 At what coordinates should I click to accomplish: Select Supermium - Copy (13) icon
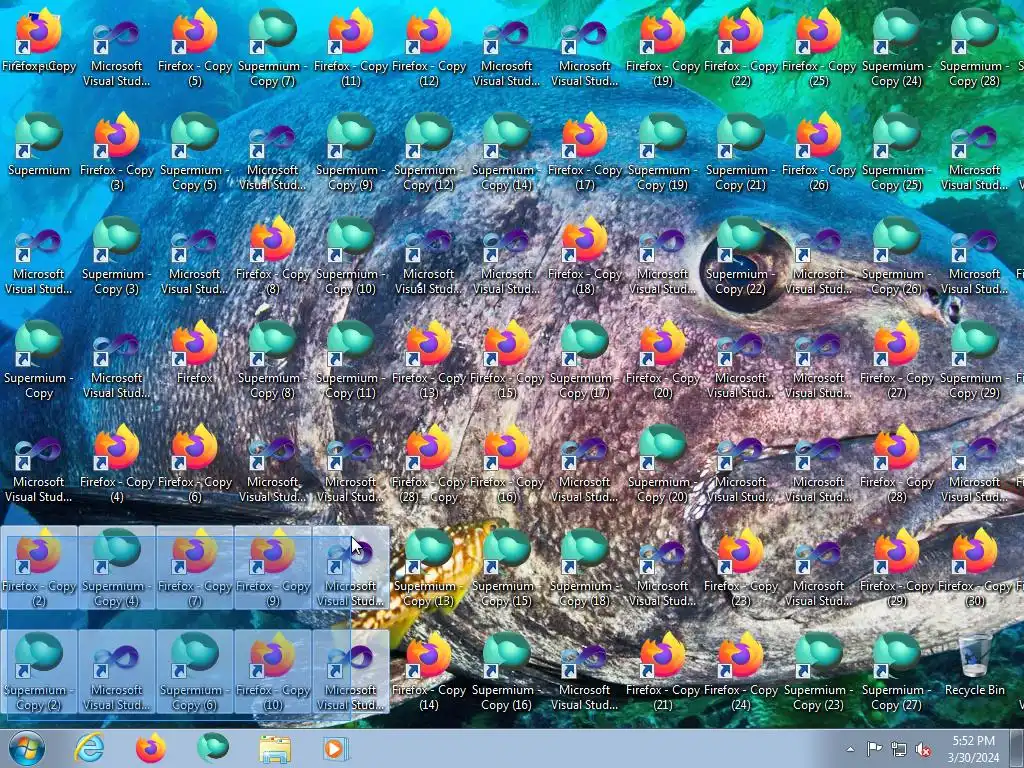point(428,568)
